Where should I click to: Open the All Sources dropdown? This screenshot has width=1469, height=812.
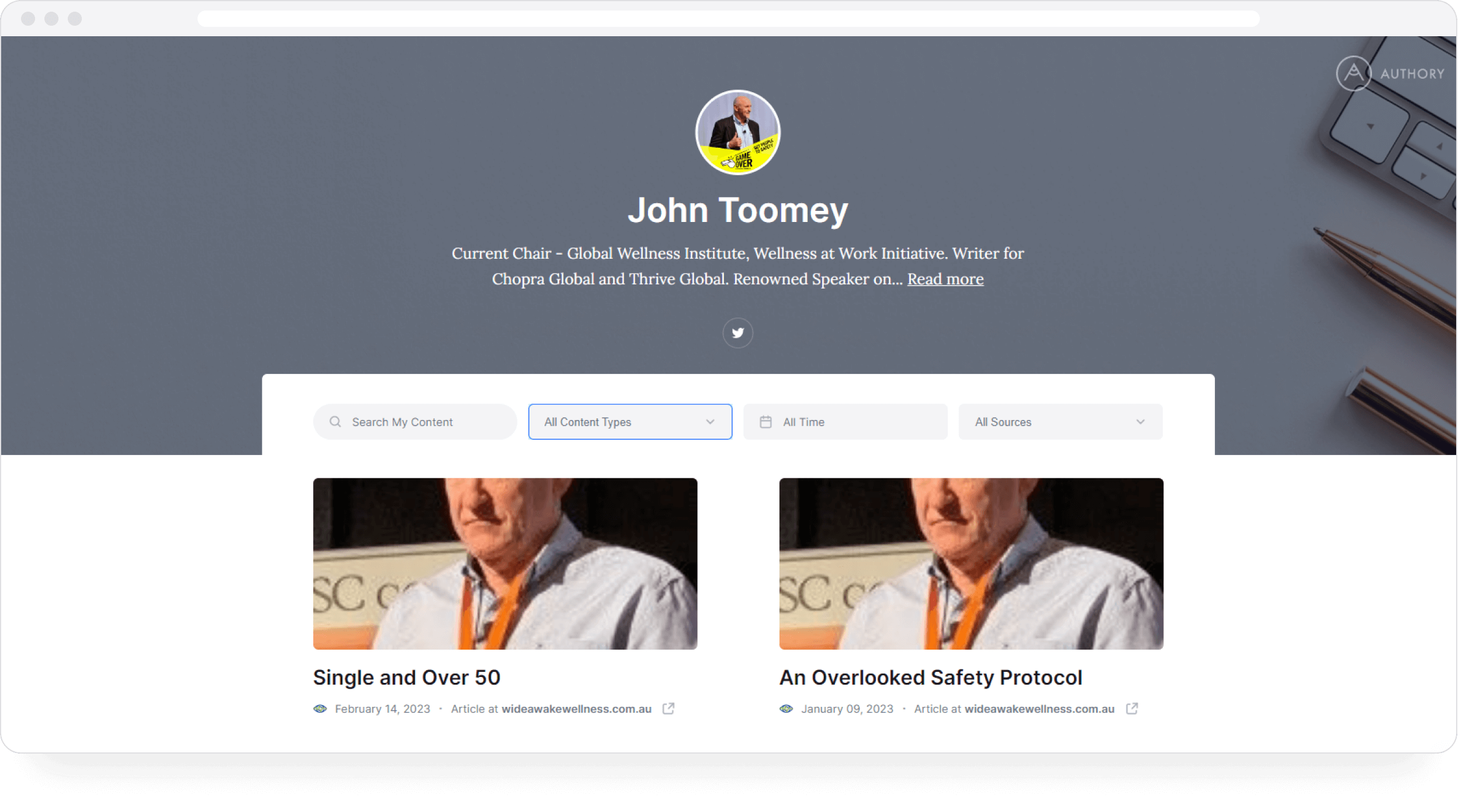(1061, 421)
